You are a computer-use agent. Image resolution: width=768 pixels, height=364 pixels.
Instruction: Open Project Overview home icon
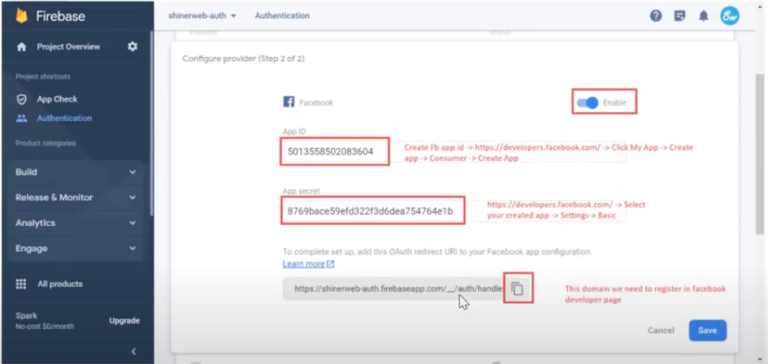click(x=22, y=47)
